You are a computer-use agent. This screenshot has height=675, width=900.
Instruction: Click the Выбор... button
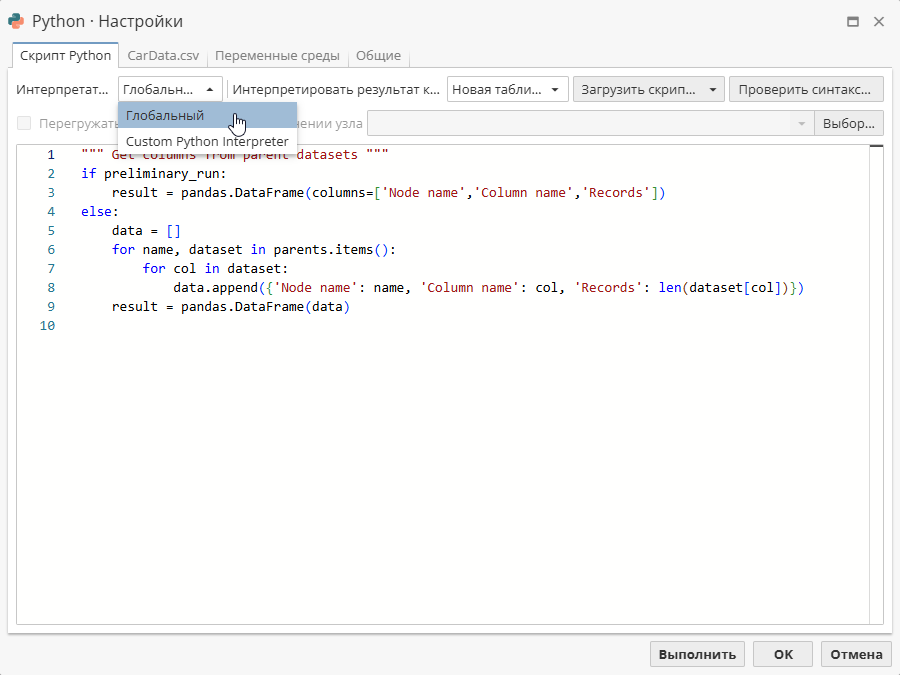click(848, 123)
